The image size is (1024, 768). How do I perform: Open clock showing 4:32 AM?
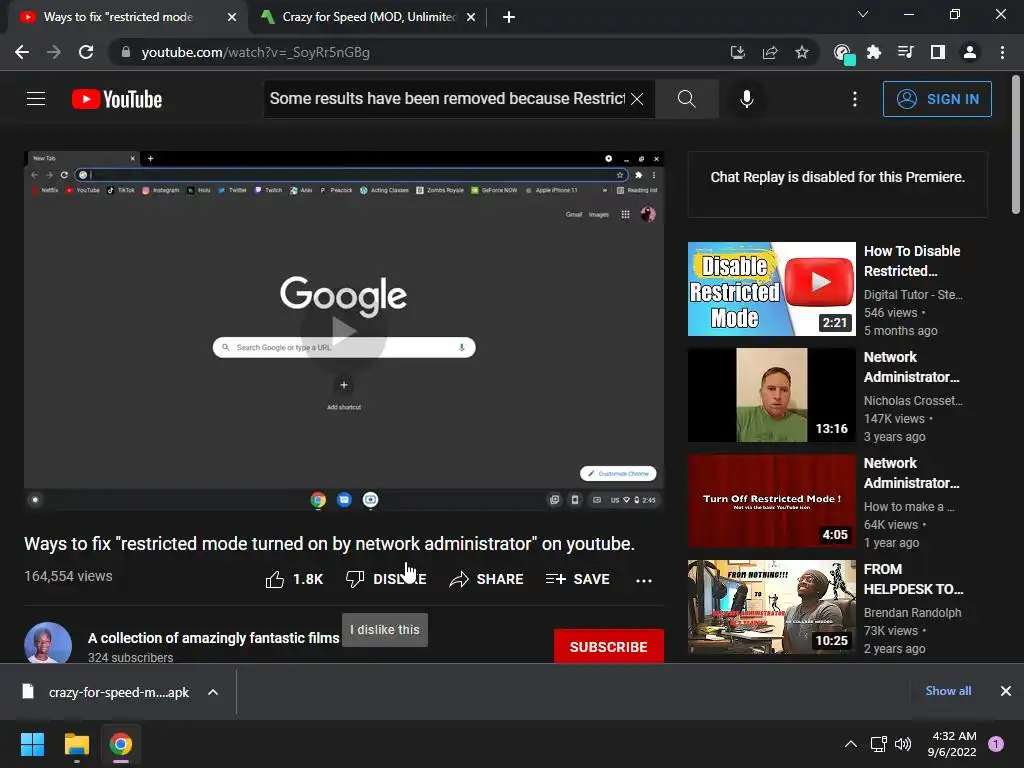[952, 744]
